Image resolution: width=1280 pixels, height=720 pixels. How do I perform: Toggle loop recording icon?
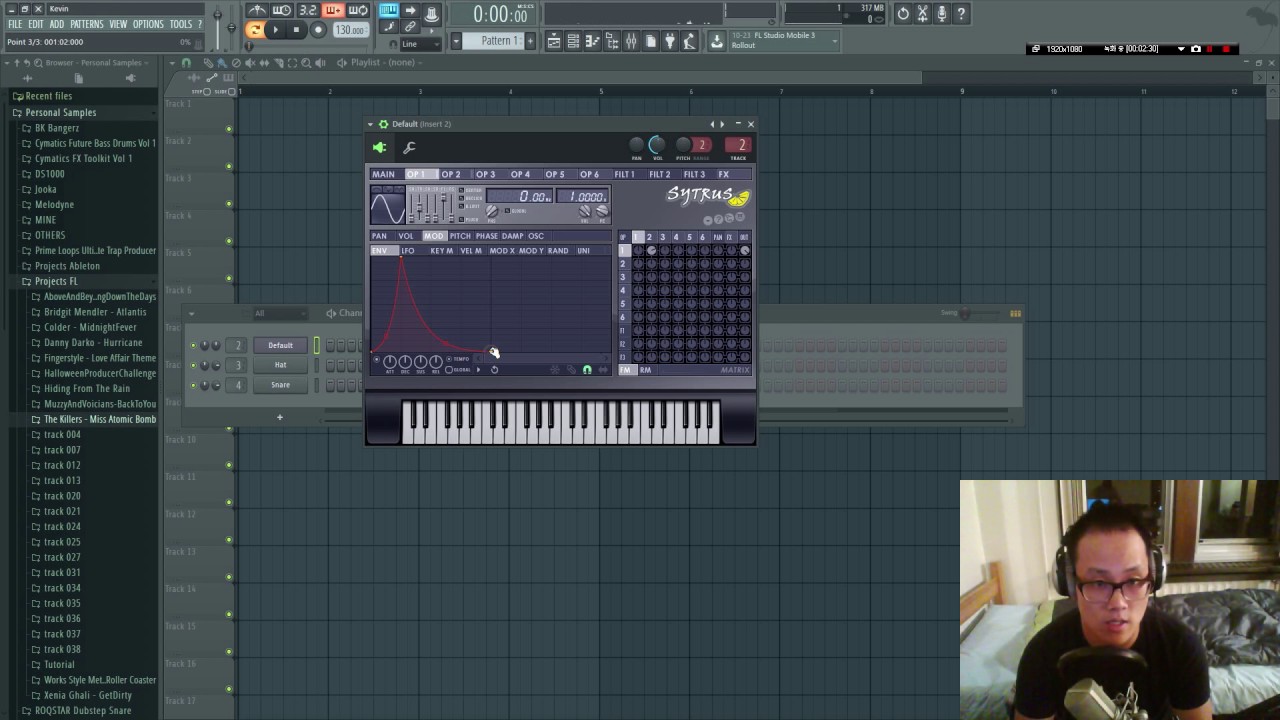(x=358, y=11)
